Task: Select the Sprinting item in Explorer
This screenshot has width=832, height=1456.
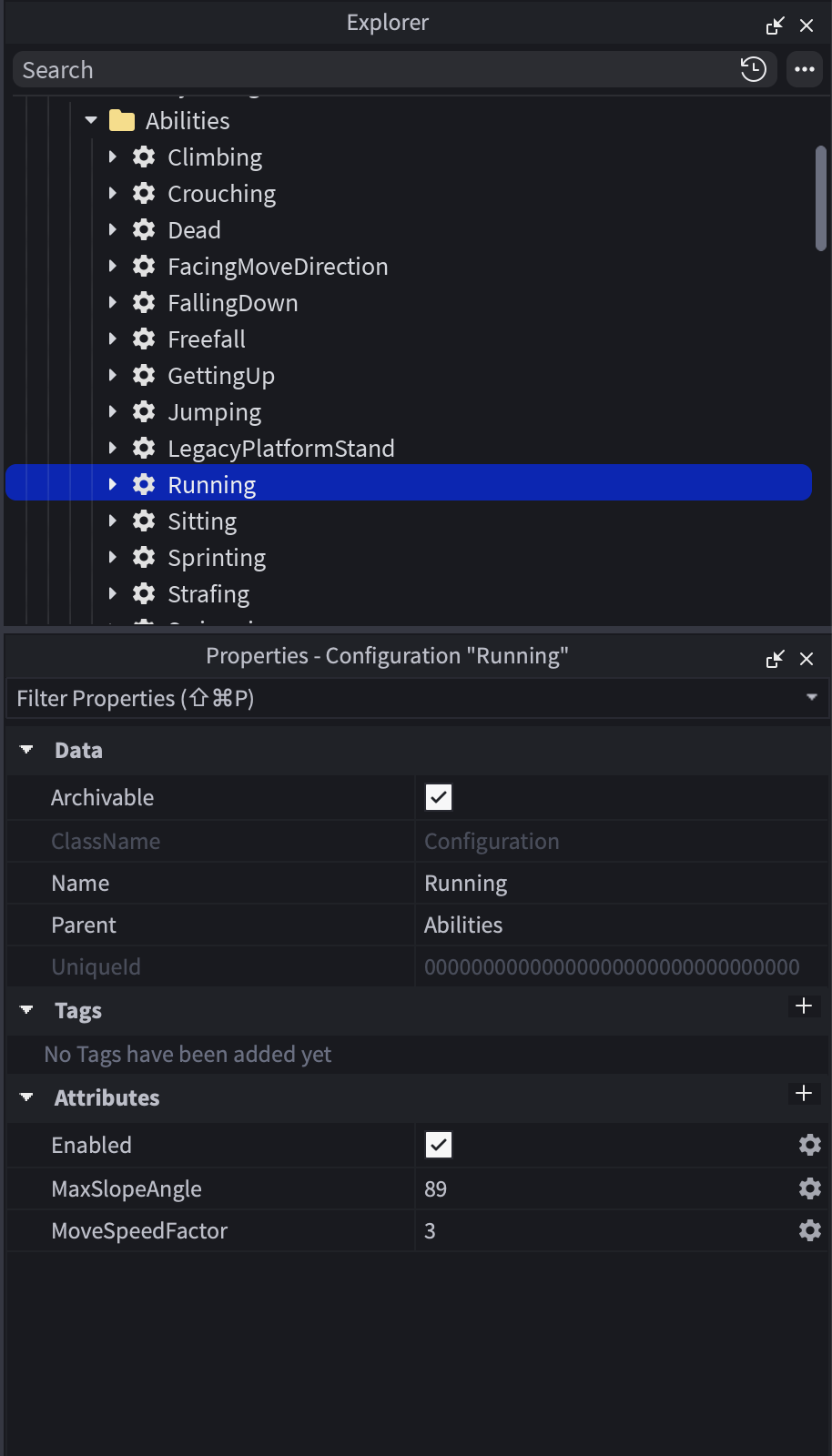Action: pyautogui.click(x=217, y=558)
